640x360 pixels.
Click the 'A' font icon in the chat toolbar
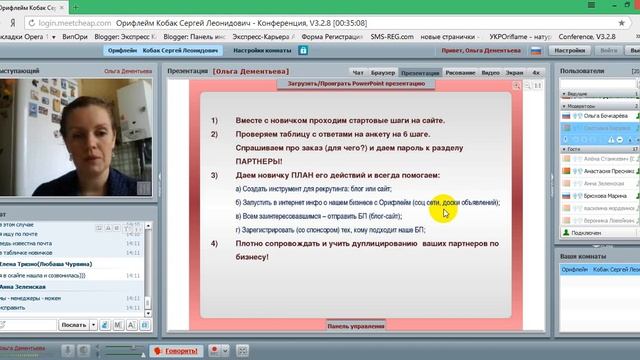[131, 325]
